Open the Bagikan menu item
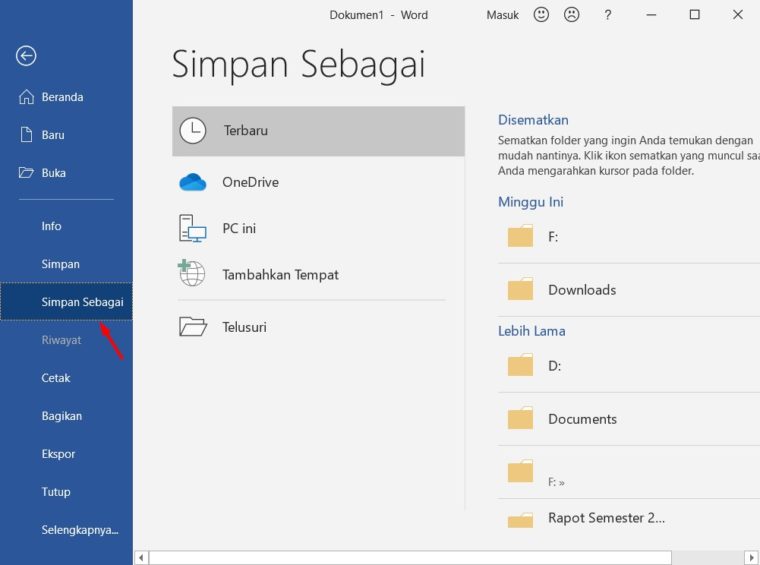760x565 pixels. pyautogui.click(x=62, y=416)
